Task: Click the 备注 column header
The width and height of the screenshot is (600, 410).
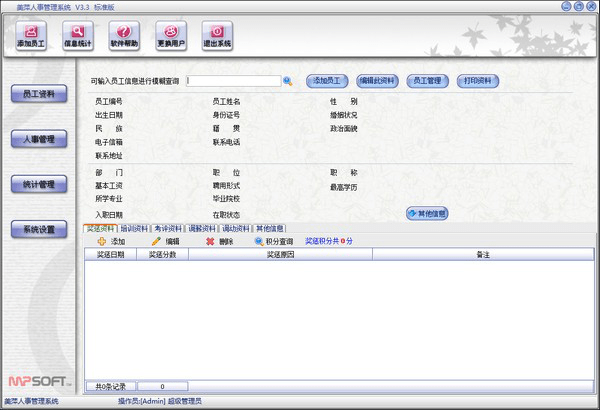Action: click(x=483, y=255)
